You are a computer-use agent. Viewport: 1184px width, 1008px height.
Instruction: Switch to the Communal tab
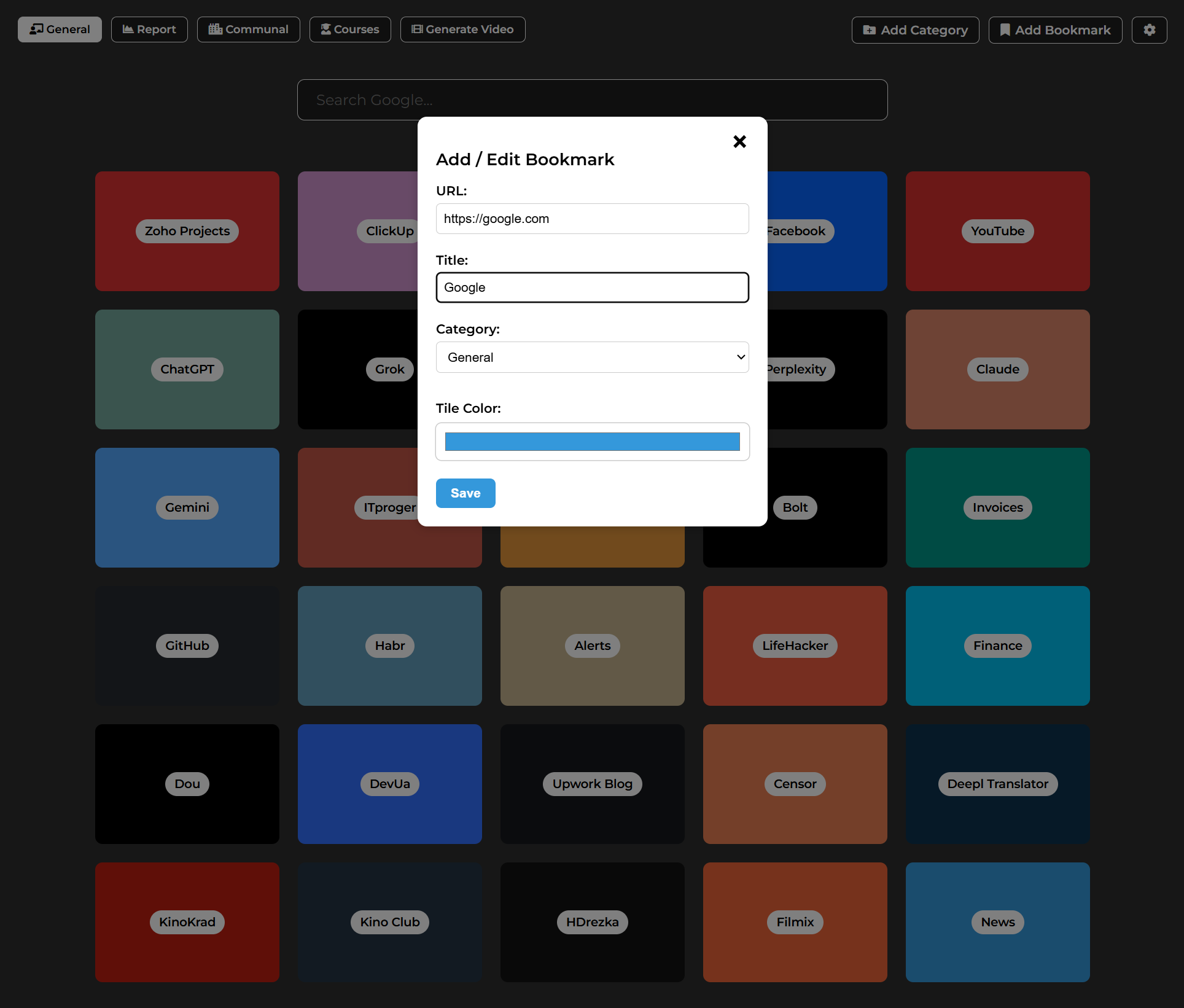click(x=248, y=29)
